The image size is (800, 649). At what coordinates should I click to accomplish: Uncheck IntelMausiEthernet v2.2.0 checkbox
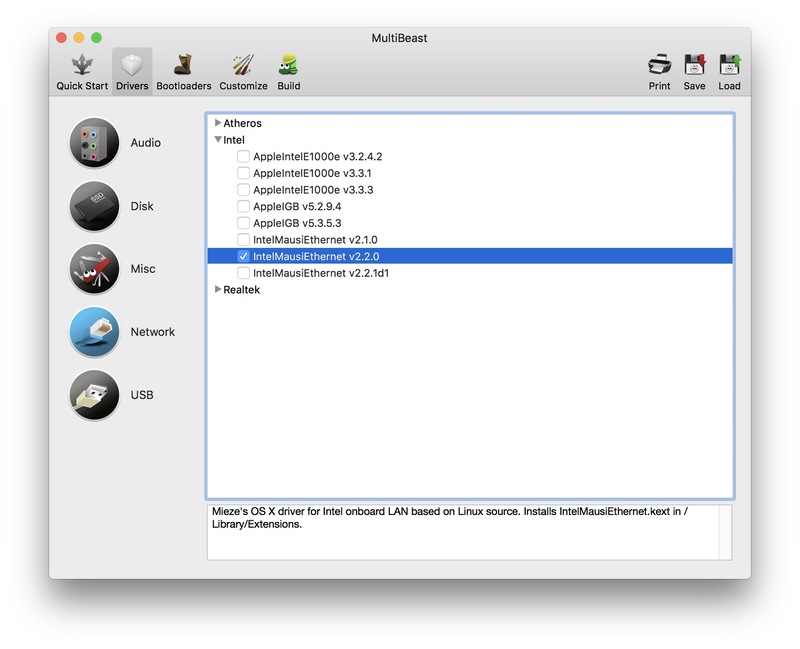coord(243,256)
